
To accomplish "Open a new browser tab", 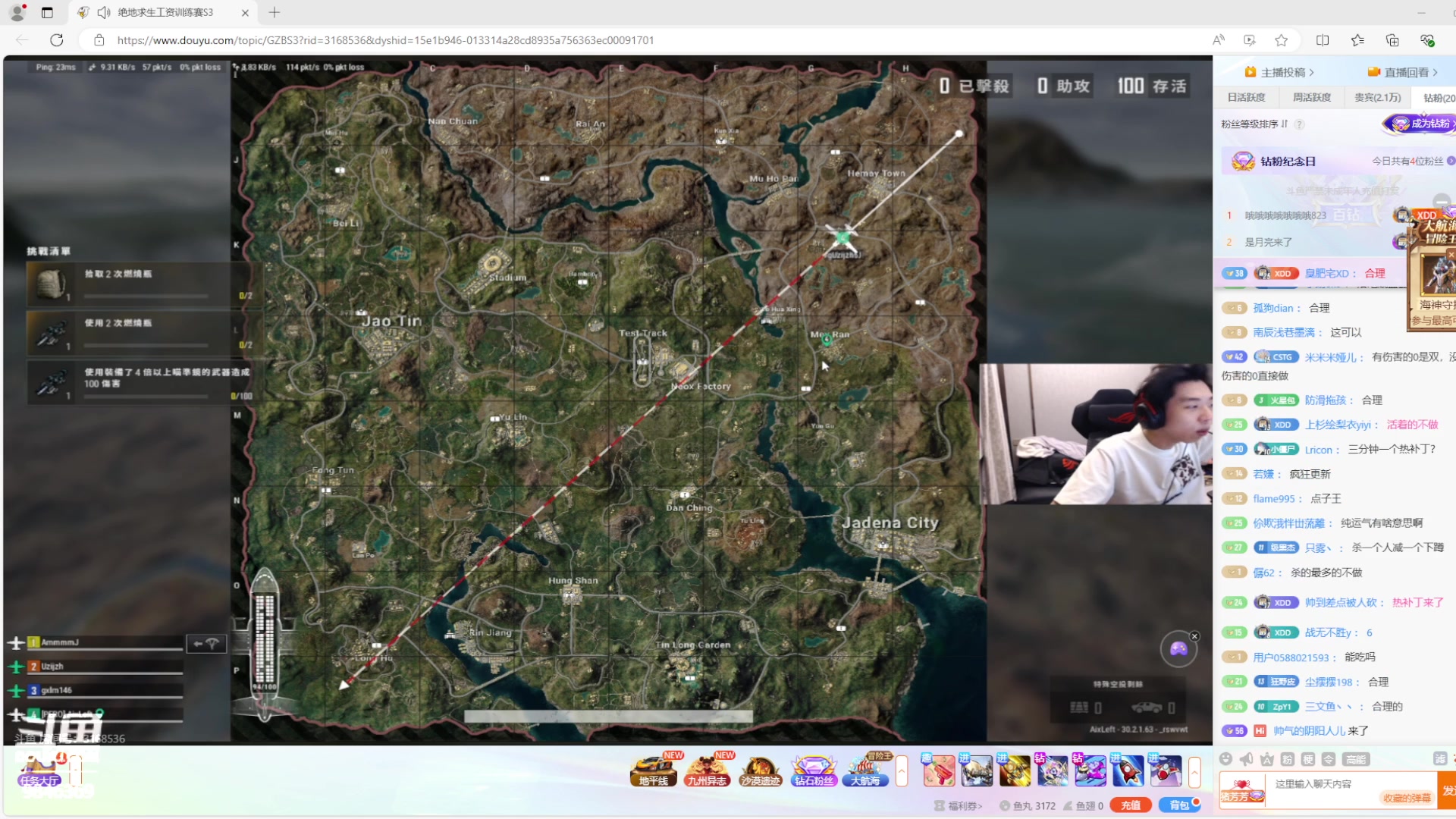I will tap(275, 12).
